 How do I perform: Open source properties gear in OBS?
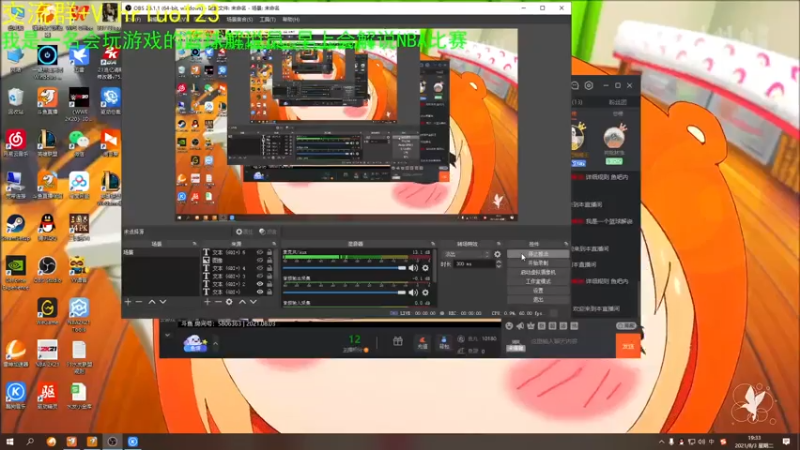click(229, 302)
